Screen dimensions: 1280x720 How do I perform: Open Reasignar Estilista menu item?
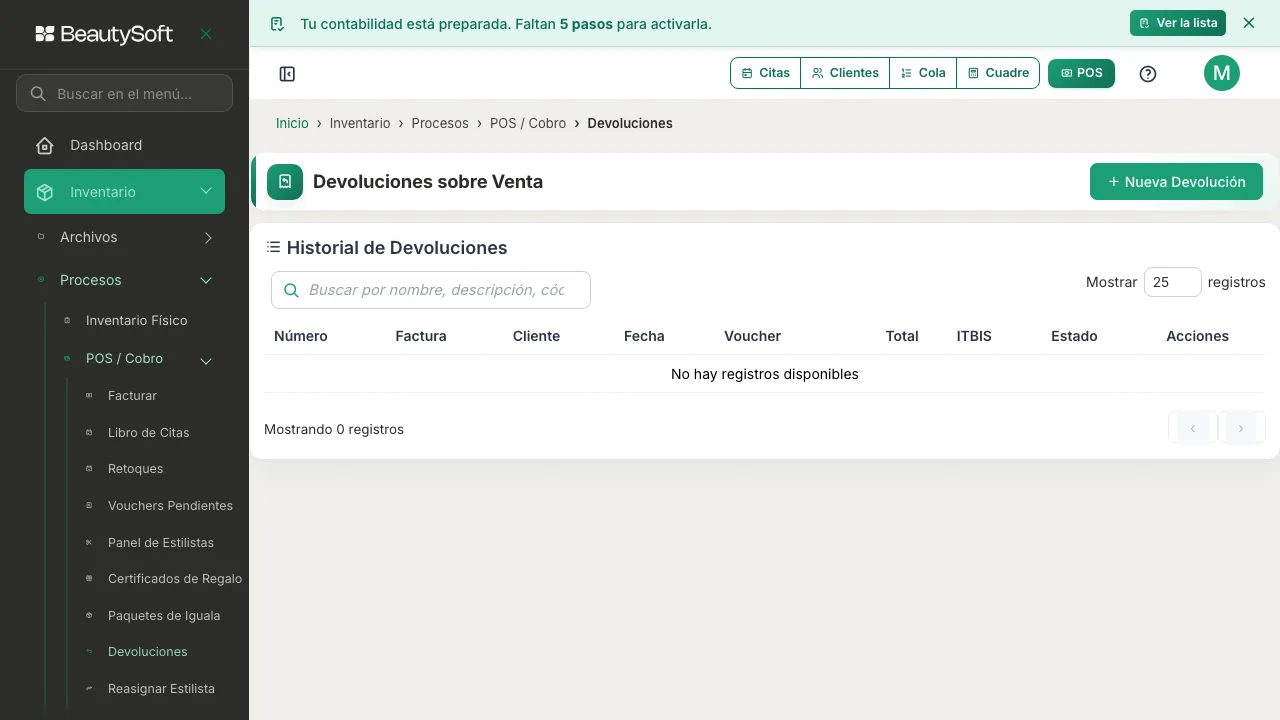click(x=160, y=688)
